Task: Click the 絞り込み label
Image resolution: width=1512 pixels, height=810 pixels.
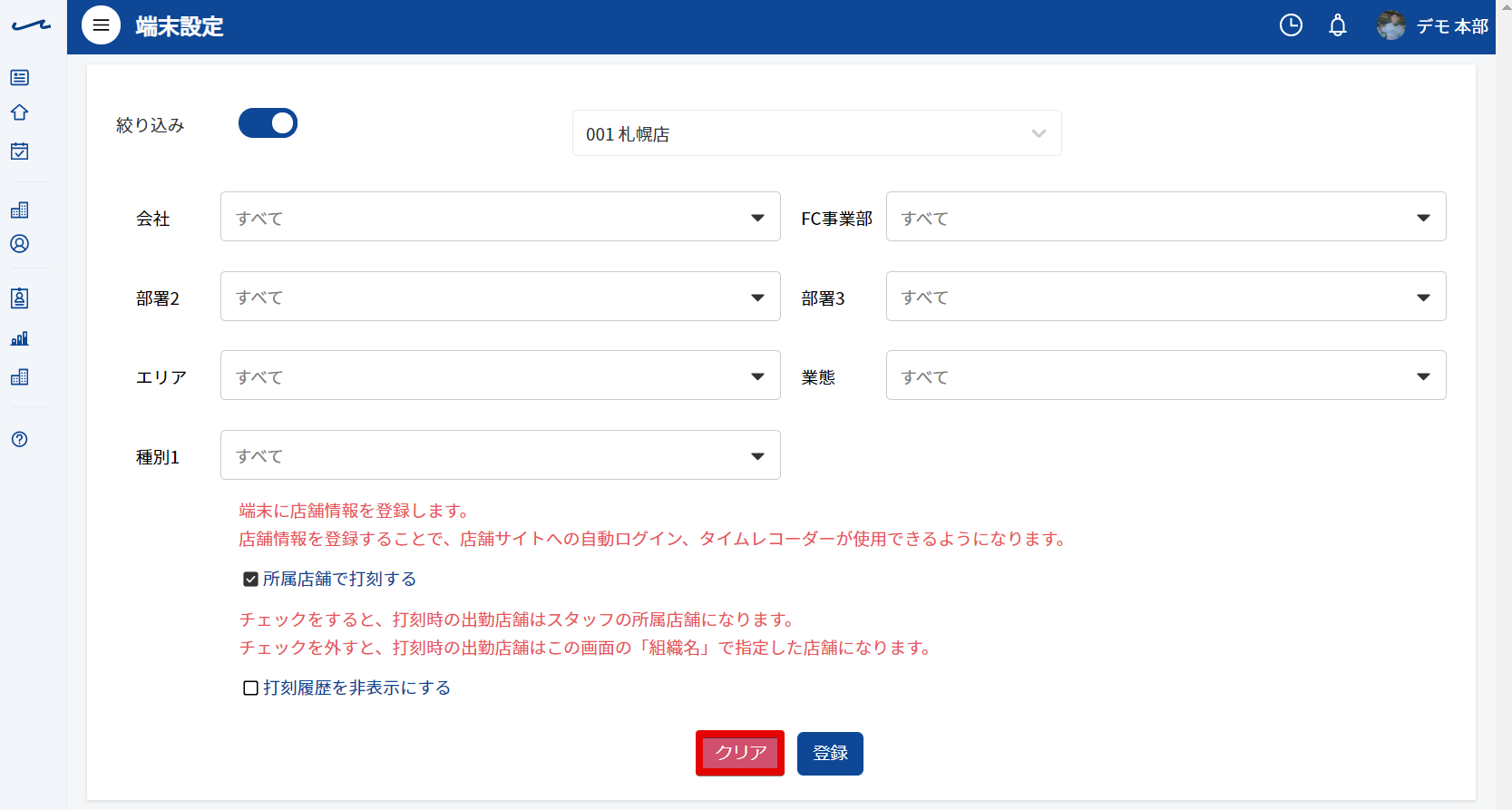Action: pos(151,125)
